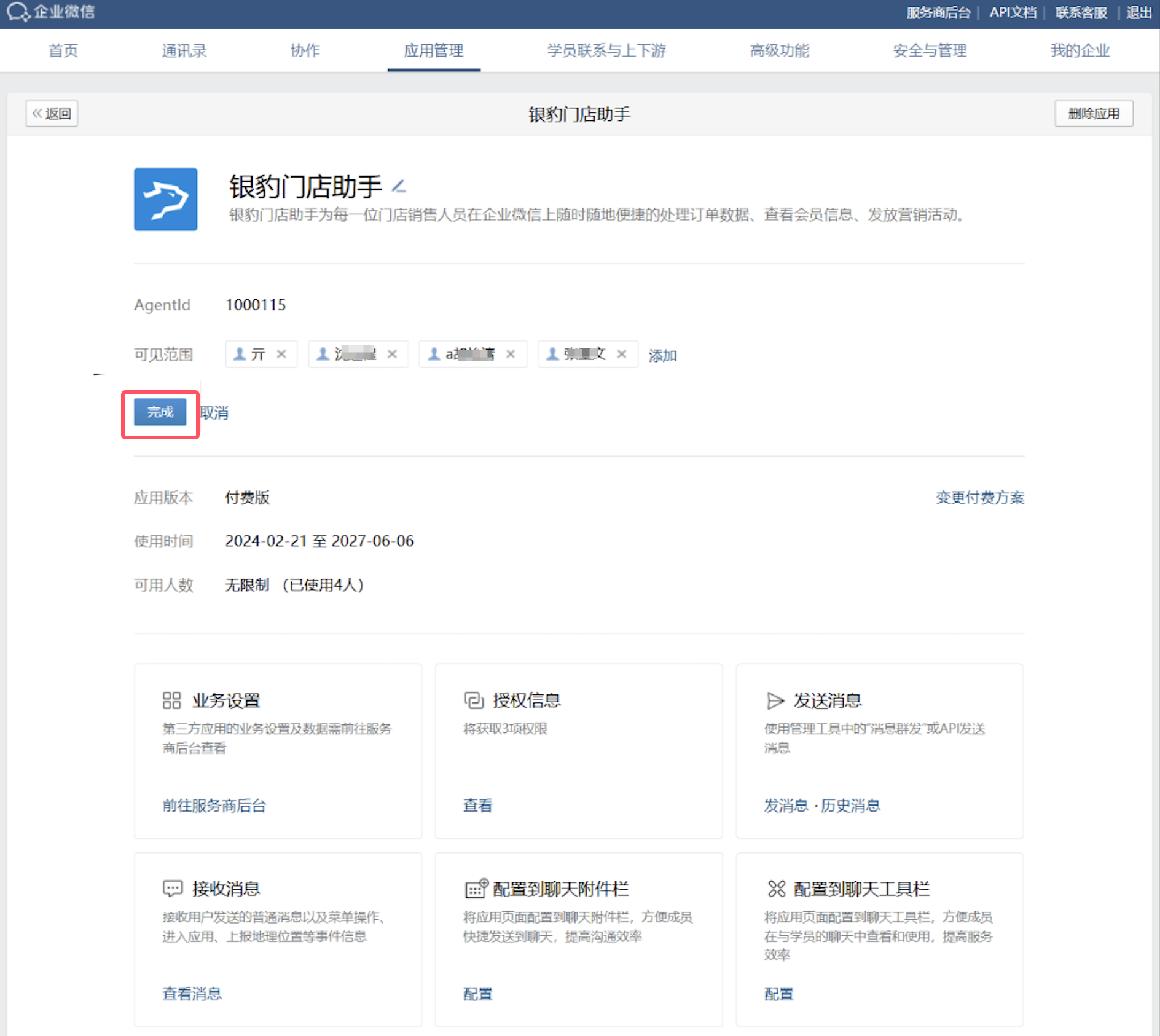This screenshot has height=1036, width=1160.
Task: Switch to the 协作 tab
Action: 305,50
